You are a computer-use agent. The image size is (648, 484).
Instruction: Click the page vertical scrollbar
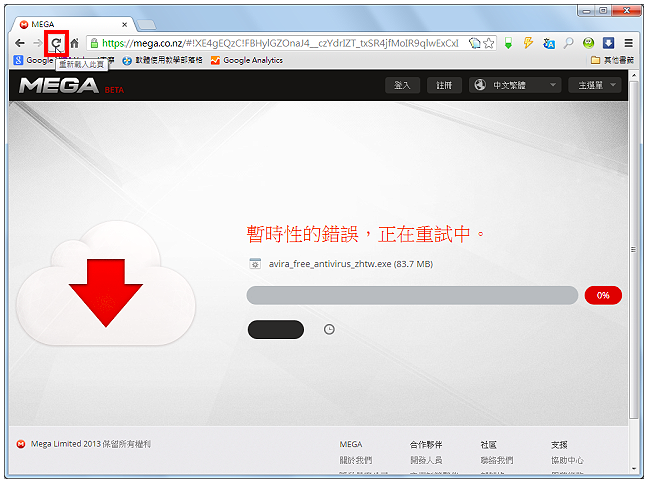[633, 249]
